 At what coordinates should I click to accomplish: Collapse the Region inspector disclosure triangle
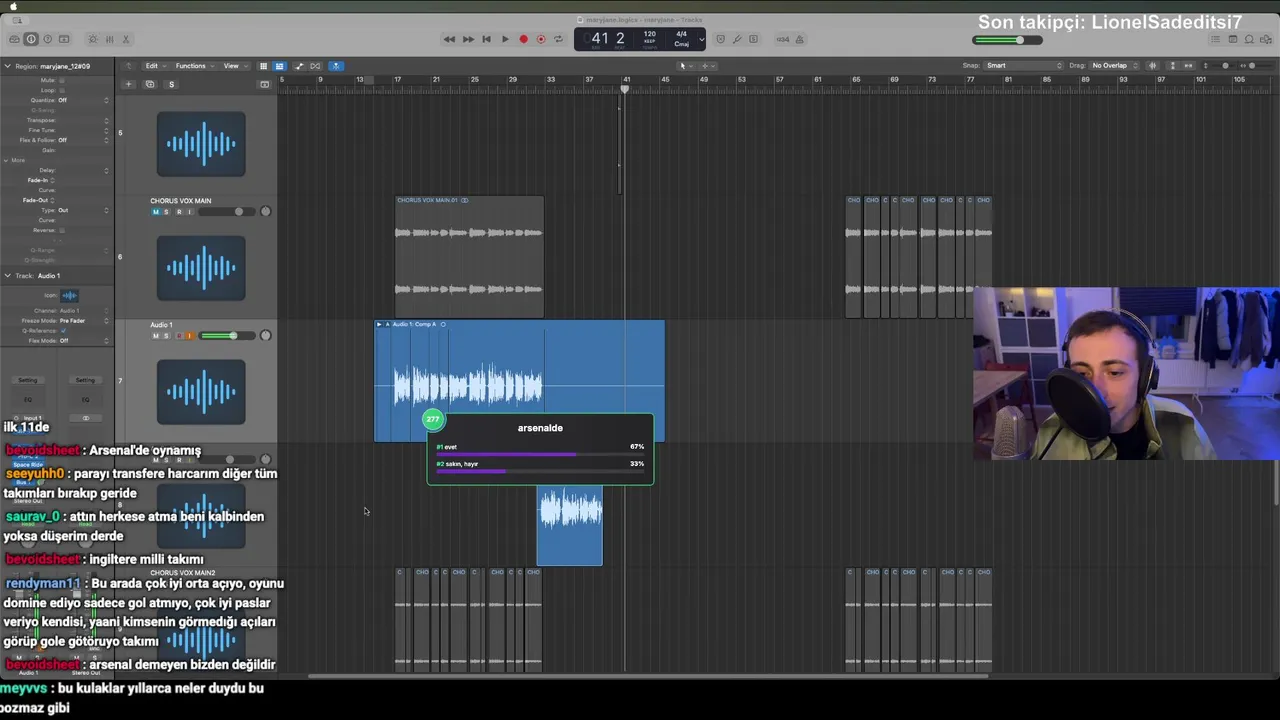7,66
